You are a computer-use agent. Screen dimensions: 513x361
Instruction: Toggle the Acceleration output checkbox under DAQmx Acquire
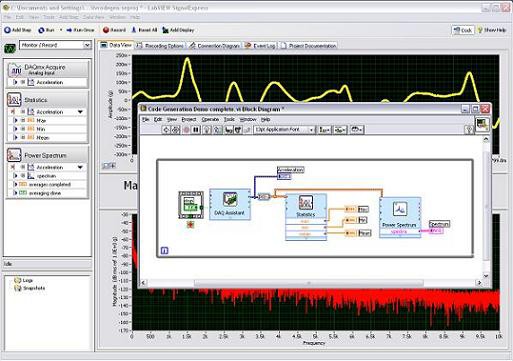coord(23,82)
